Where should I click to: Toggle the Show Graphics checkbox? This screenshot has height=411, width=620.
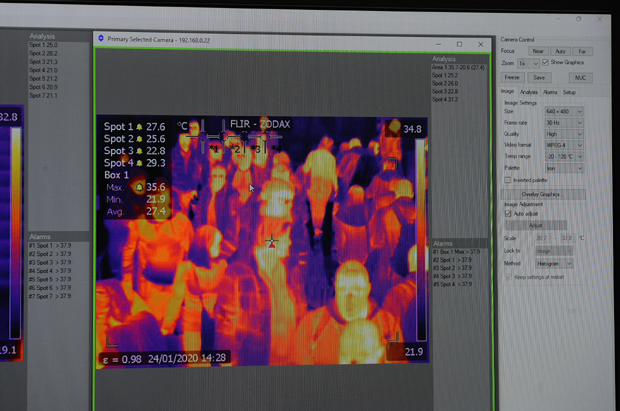click(x=545, y=62)
